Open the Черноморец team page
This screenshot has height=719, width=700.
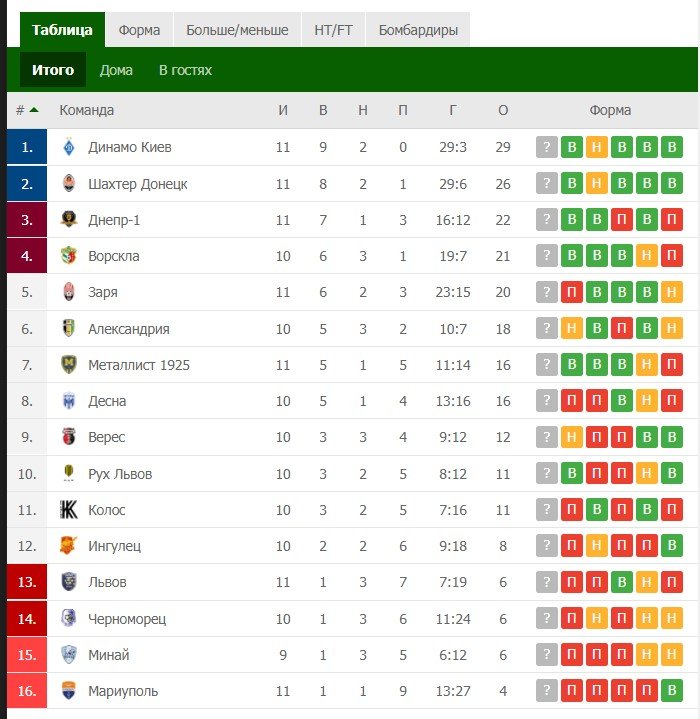[127, 619]
